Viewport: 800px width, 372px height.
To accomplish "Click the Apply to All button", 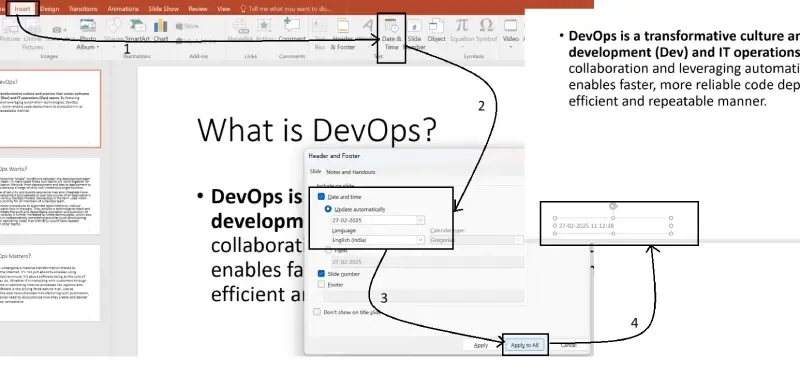I will point(525,345).
